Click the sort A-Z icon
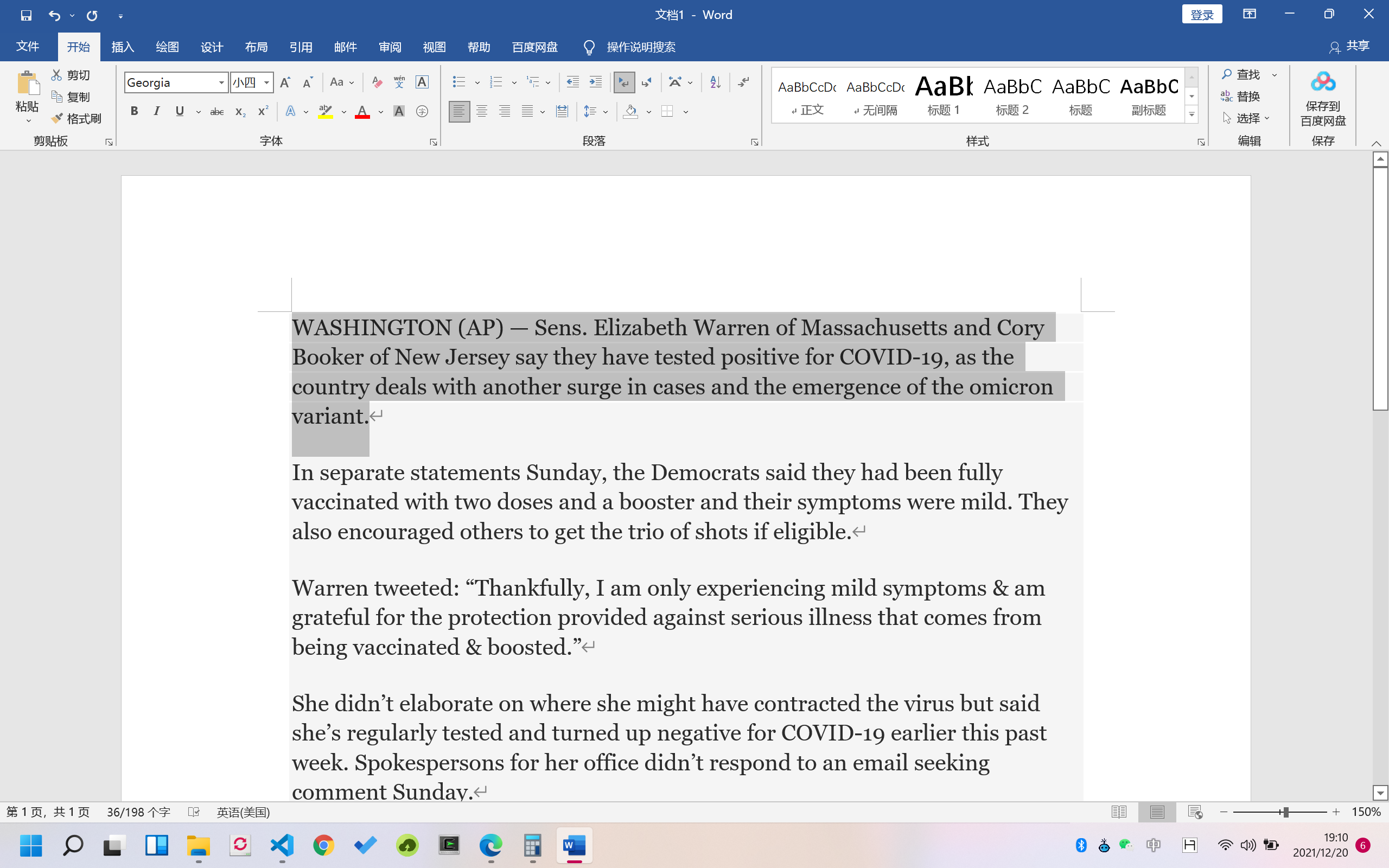The width and height of the screenshot is (1389, 868). [715, 82]
